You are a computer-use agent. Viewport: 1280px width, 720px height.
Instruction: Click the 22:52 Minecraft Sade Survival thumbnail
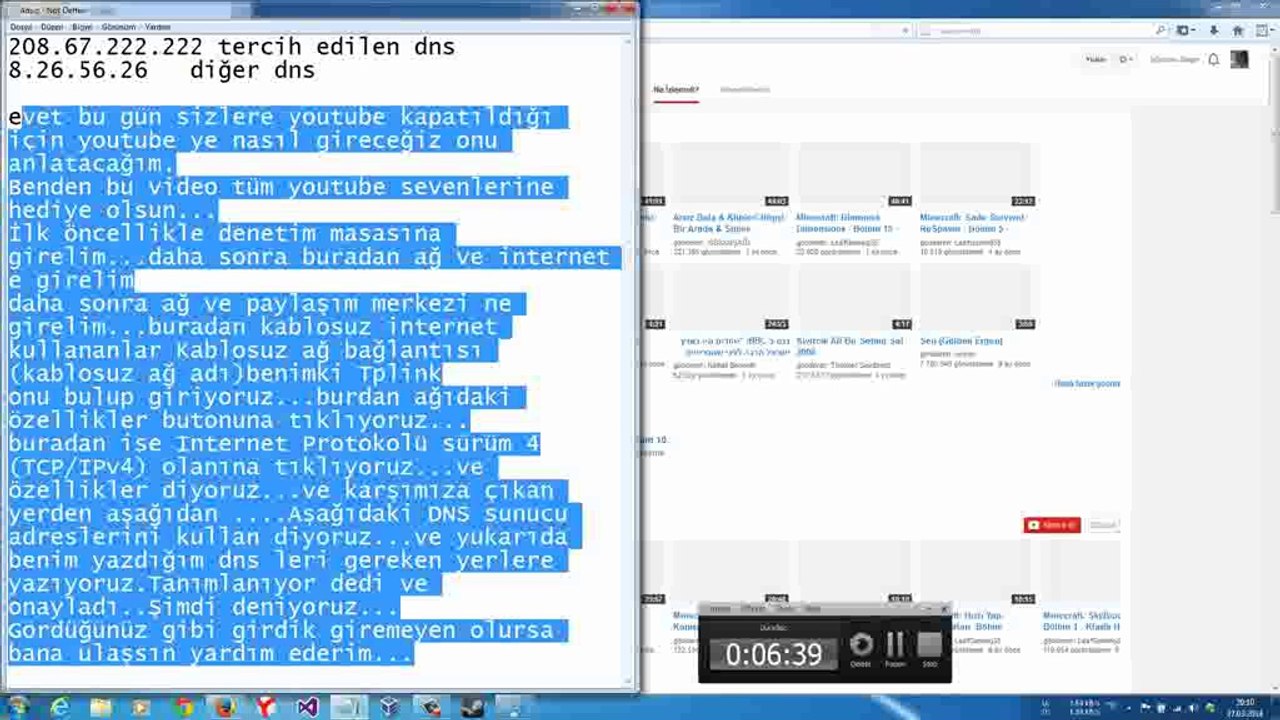tap(977, 174)
